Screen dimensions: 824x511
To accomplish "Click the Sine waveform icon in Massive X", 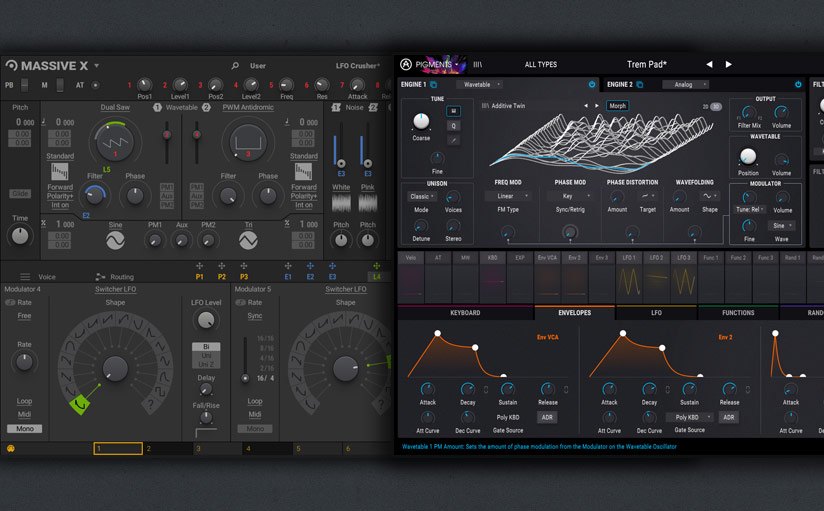I will 115,241.
